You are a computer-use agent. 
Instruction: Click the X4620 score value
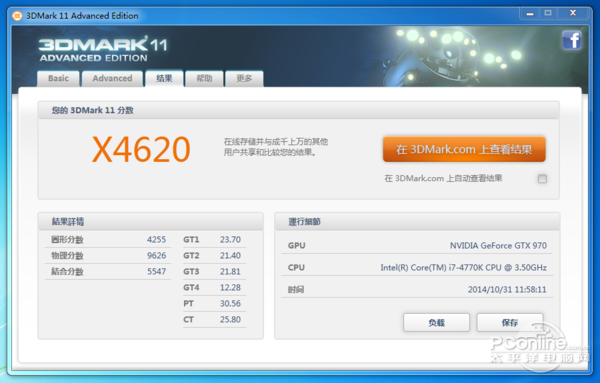141,149
